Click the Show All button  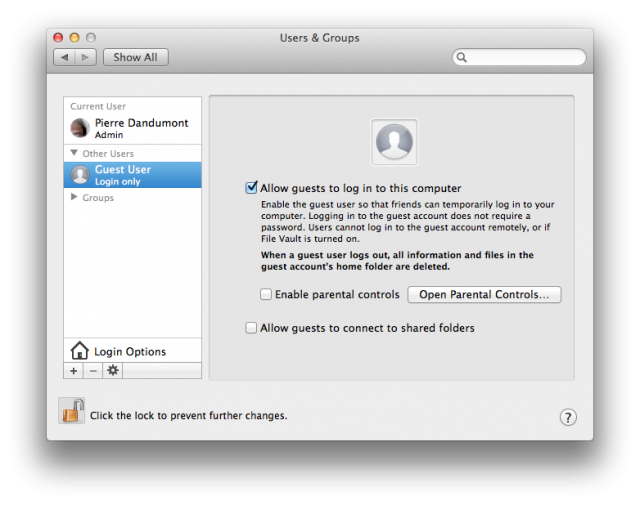(x=136, y=57)
